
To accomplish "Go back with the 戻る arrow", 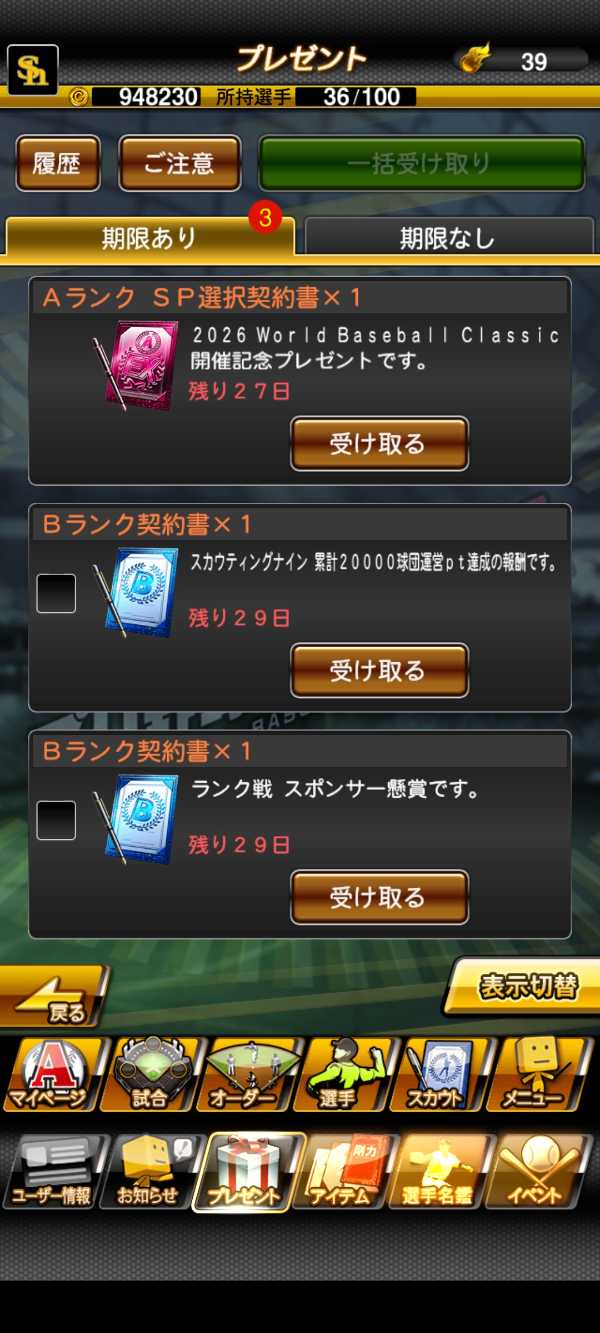I will [x=55, y=996].
